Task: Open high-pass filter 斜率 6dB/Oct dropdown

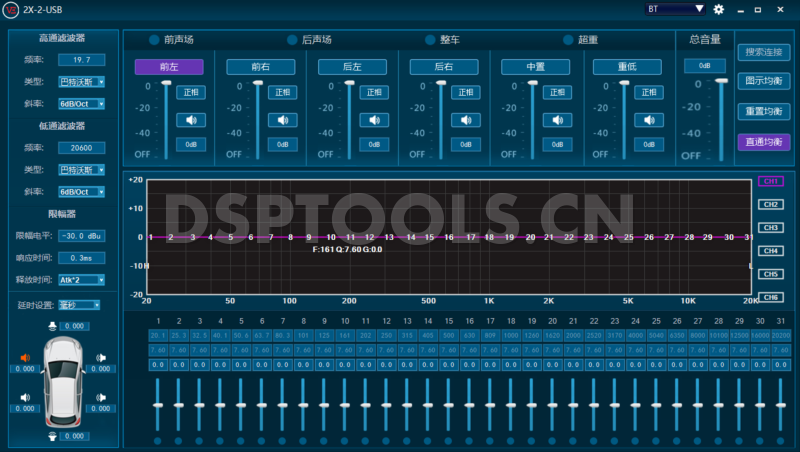Action: tap(82, 104)
